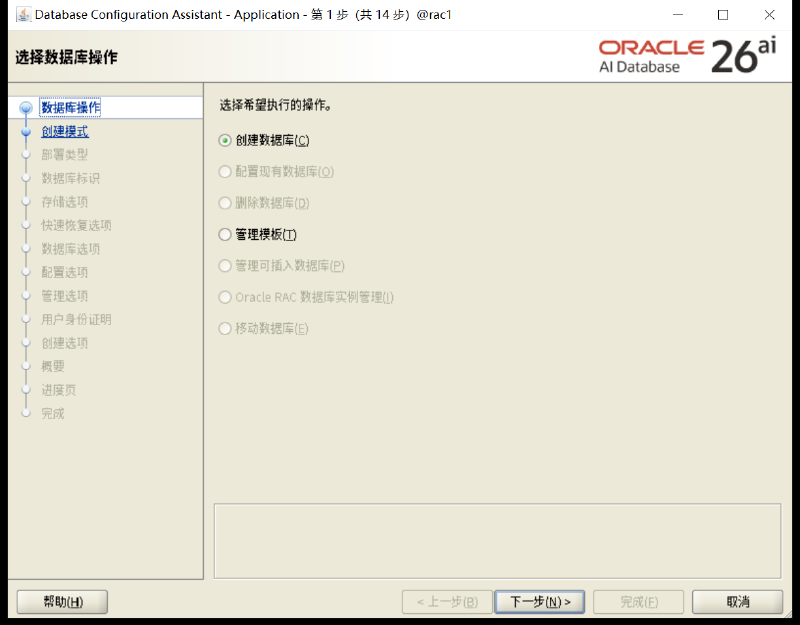
Task: Open the 创建模式 step link
Action: pyautogui.click(x=65, y=132)
